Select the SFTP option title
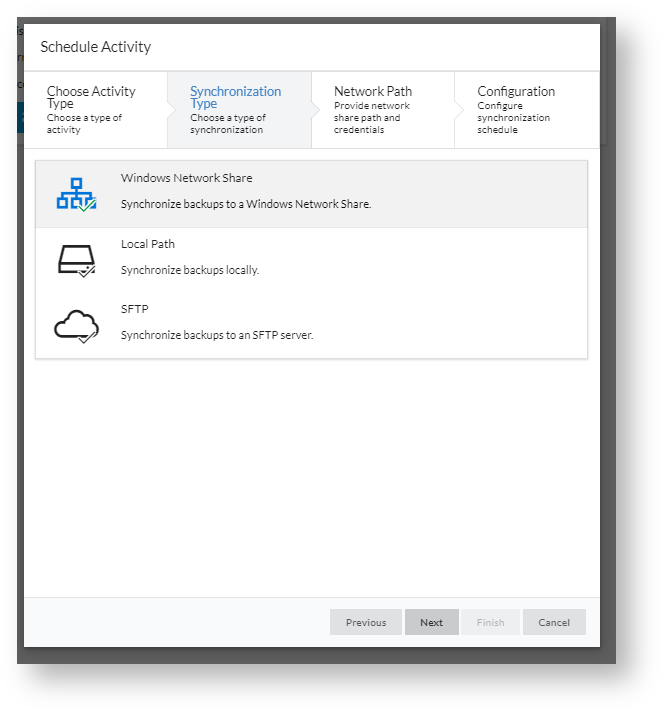The height and width of the screenshot is (712, 664). (134, 309)
